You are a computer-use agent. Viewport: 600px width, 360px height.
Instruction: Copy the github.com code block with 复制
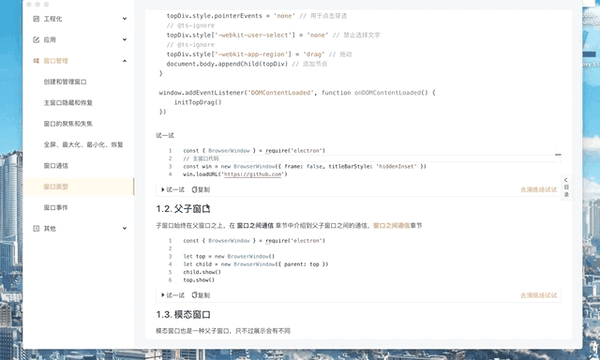pyautogui.click(x=201, y=190)
